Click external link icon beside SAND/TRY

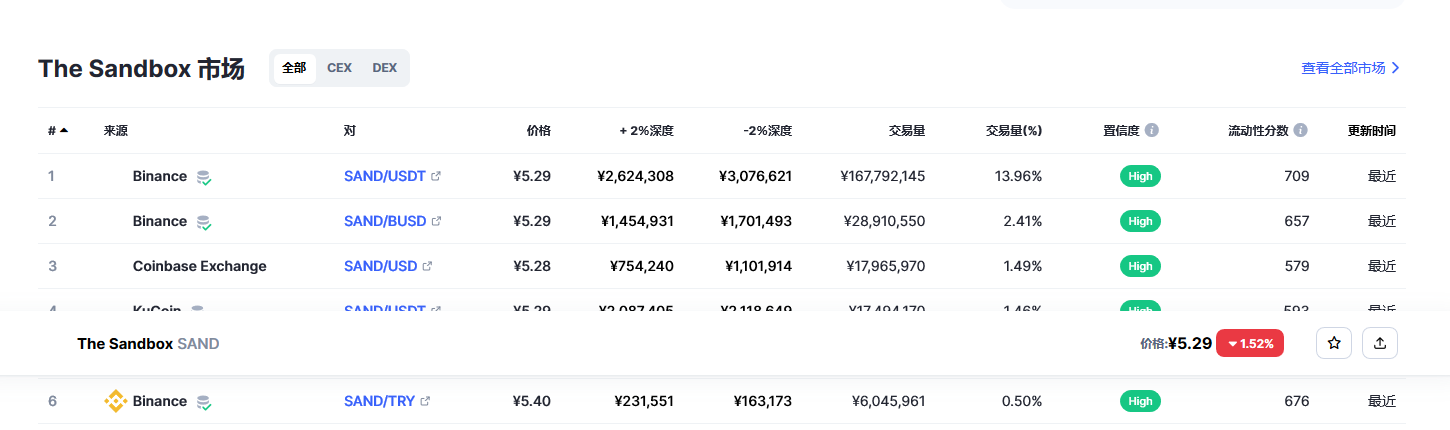(425, 401)
